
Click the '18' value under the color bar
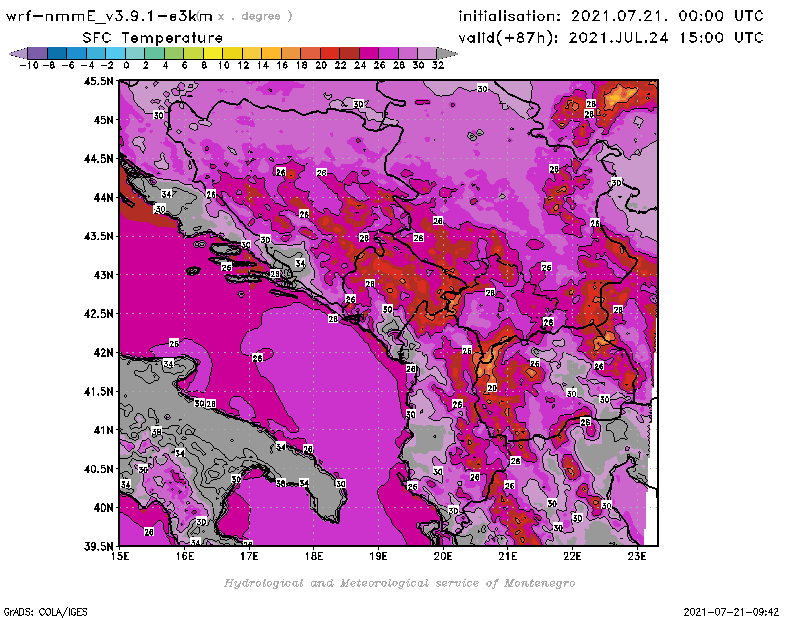pos(302,65)
